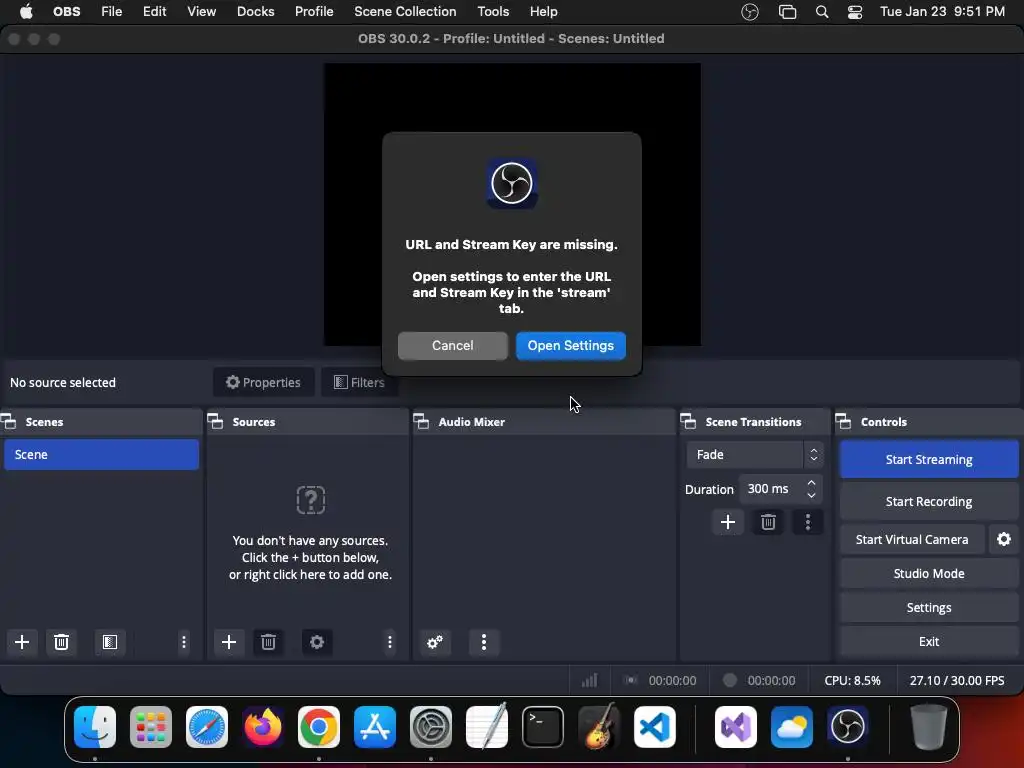
Task: Pop out the Sources dock icon
Action: [216, 421]
